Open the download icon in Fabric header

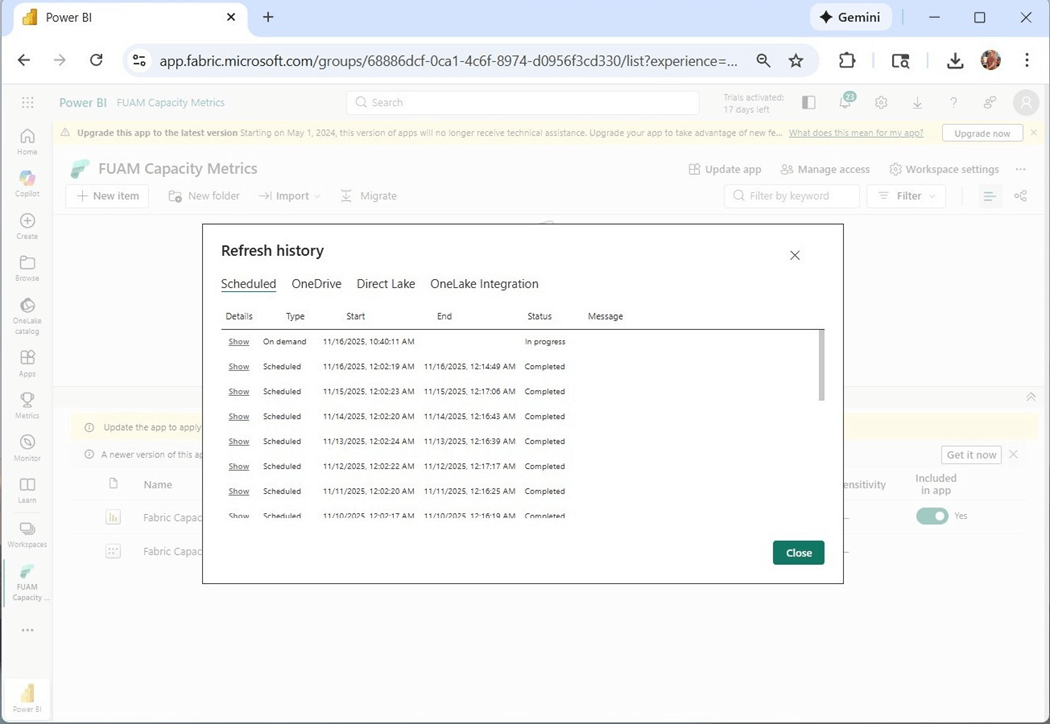(x=917, y=102)
